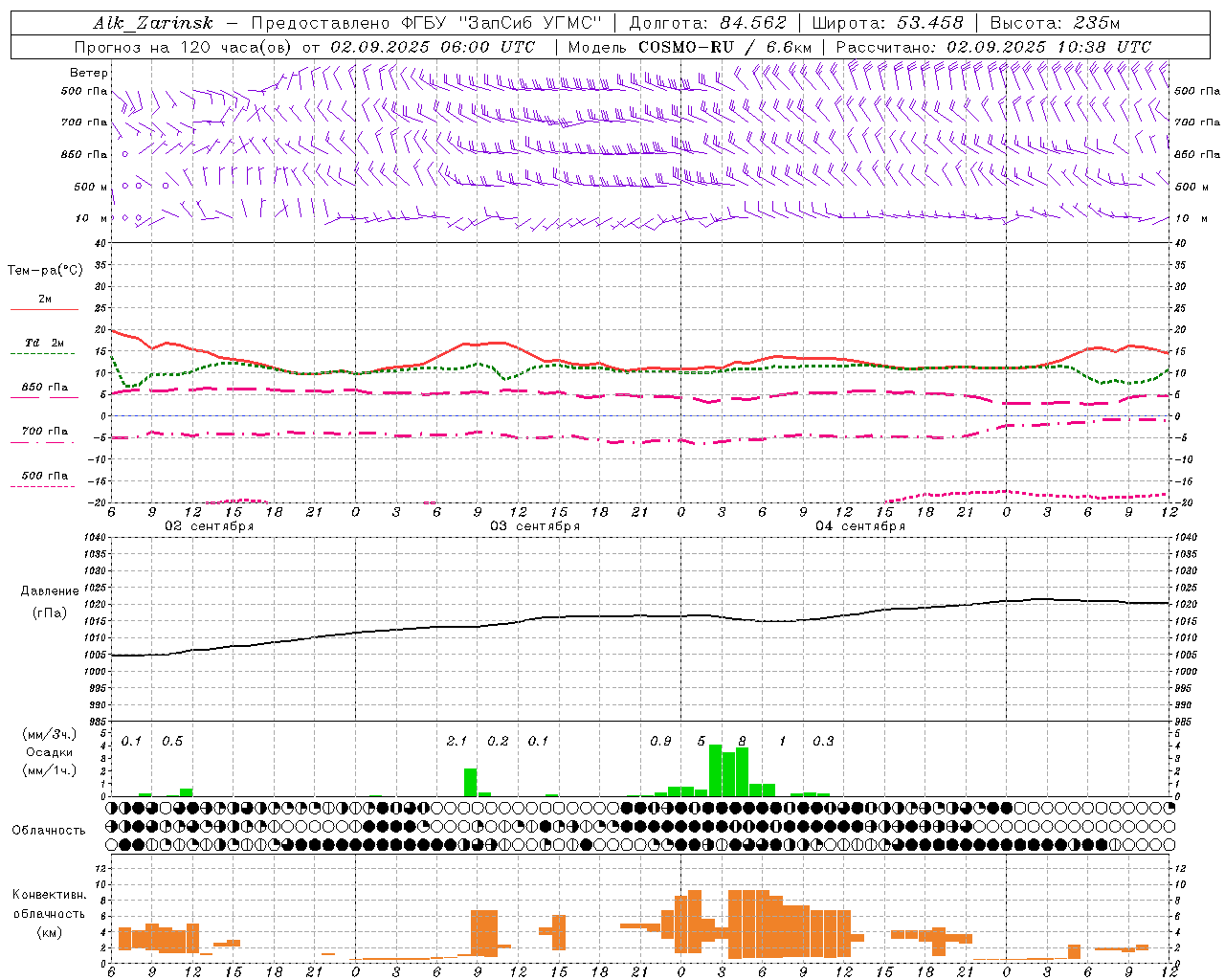
Task: Click the 0.5 precipitation total value
Action: coord(172,742)
